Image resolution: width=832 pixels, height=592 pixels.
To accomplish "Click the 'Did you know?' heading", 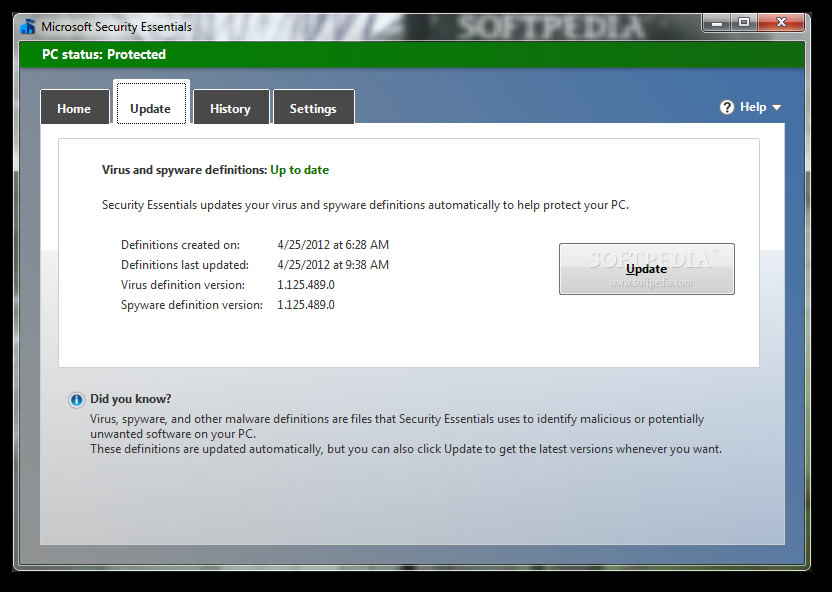I will (x=131, y=399).
